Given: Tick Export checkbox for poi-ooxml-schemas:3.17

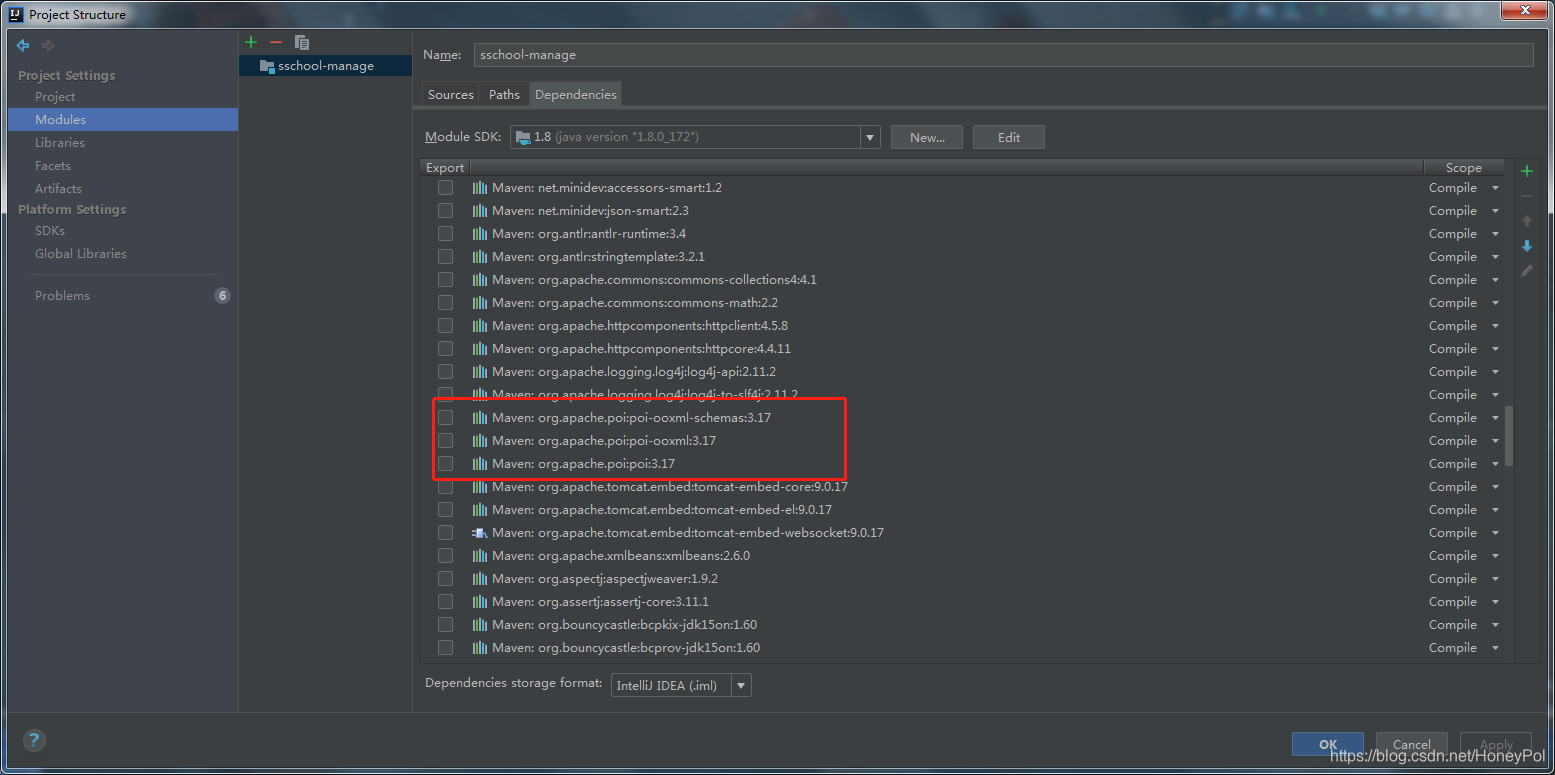Looking at the screenshot, I should tap(445, 418).
